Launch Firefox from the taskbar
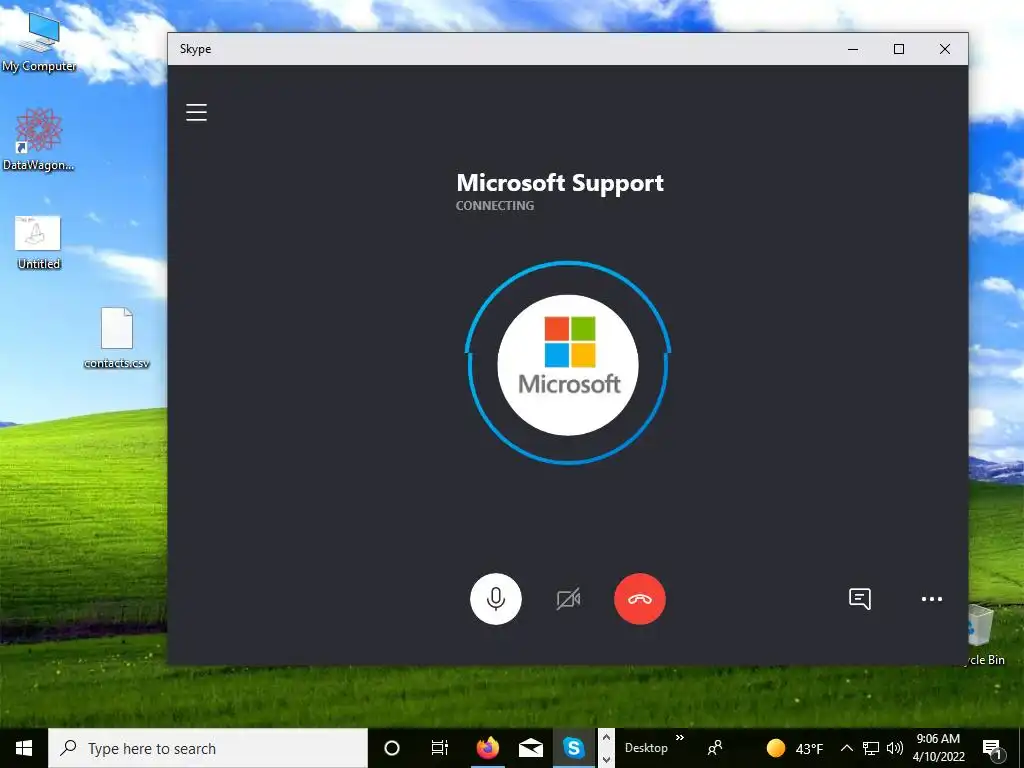The image size is (1024, 768). (x=487, y=748)
